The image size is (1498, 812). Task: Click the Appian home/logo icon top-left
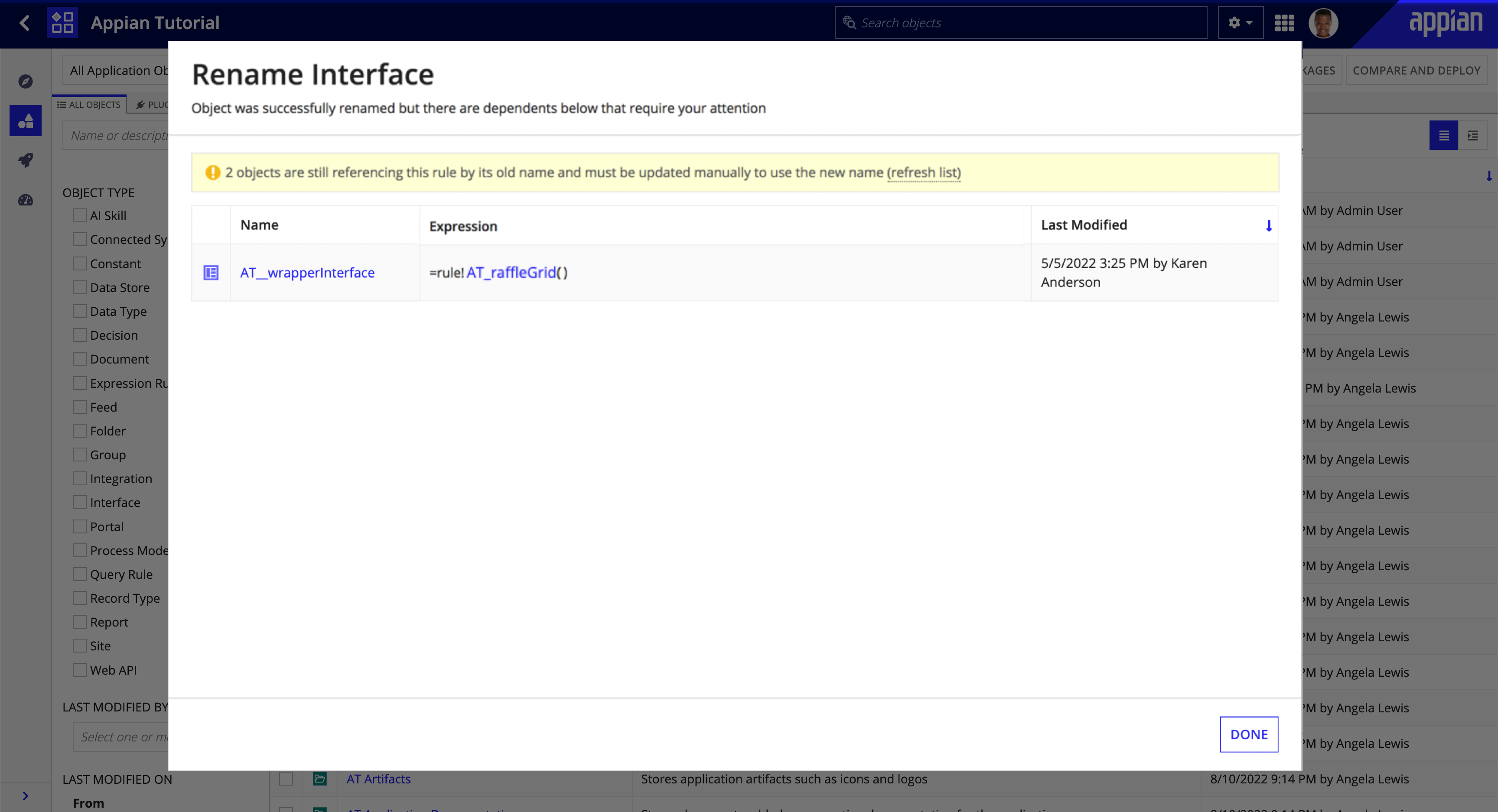62,22
